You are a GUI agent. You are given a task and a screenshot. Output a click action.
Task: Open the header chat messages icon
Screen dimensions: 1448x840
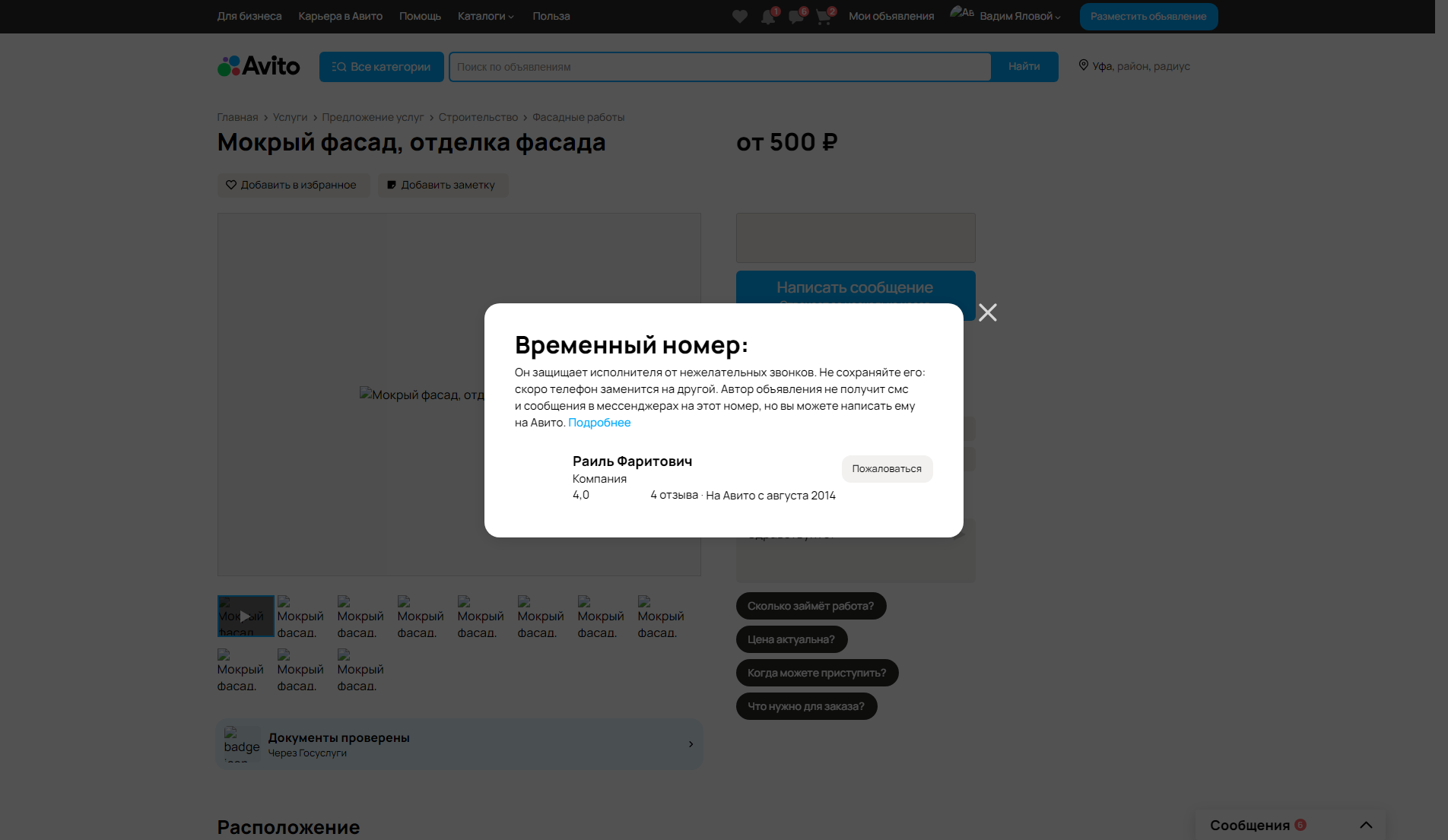point(796,17)
